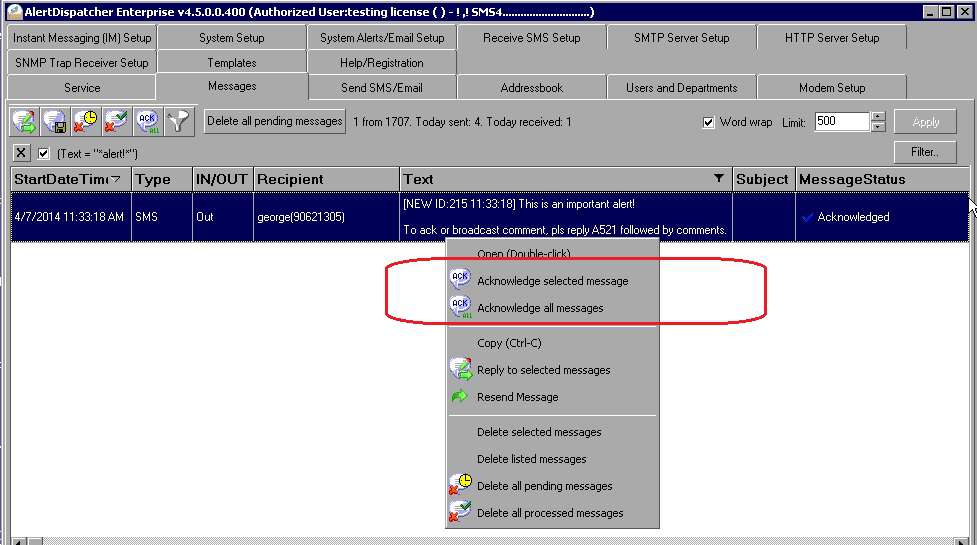The height and width of the screenshot is (545, 977).
Task: Open the Templates tab
Action: (x=232, y=62)
